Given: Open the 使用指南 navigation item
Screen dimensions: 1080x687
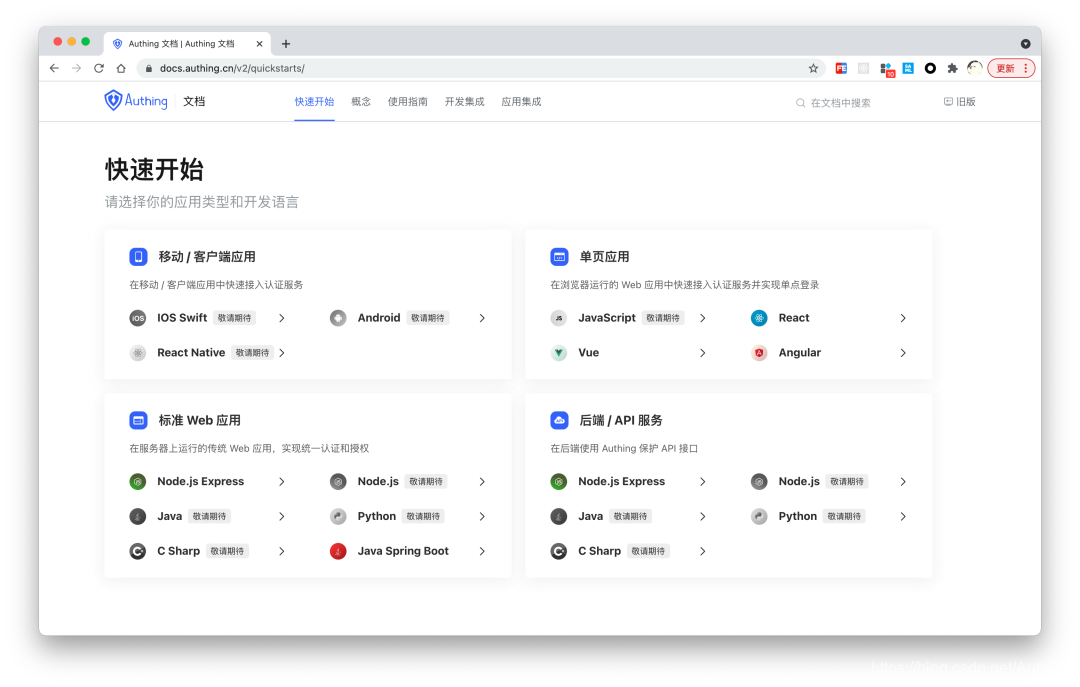Looking at the screenshot, I should click(x=407, y=101).
